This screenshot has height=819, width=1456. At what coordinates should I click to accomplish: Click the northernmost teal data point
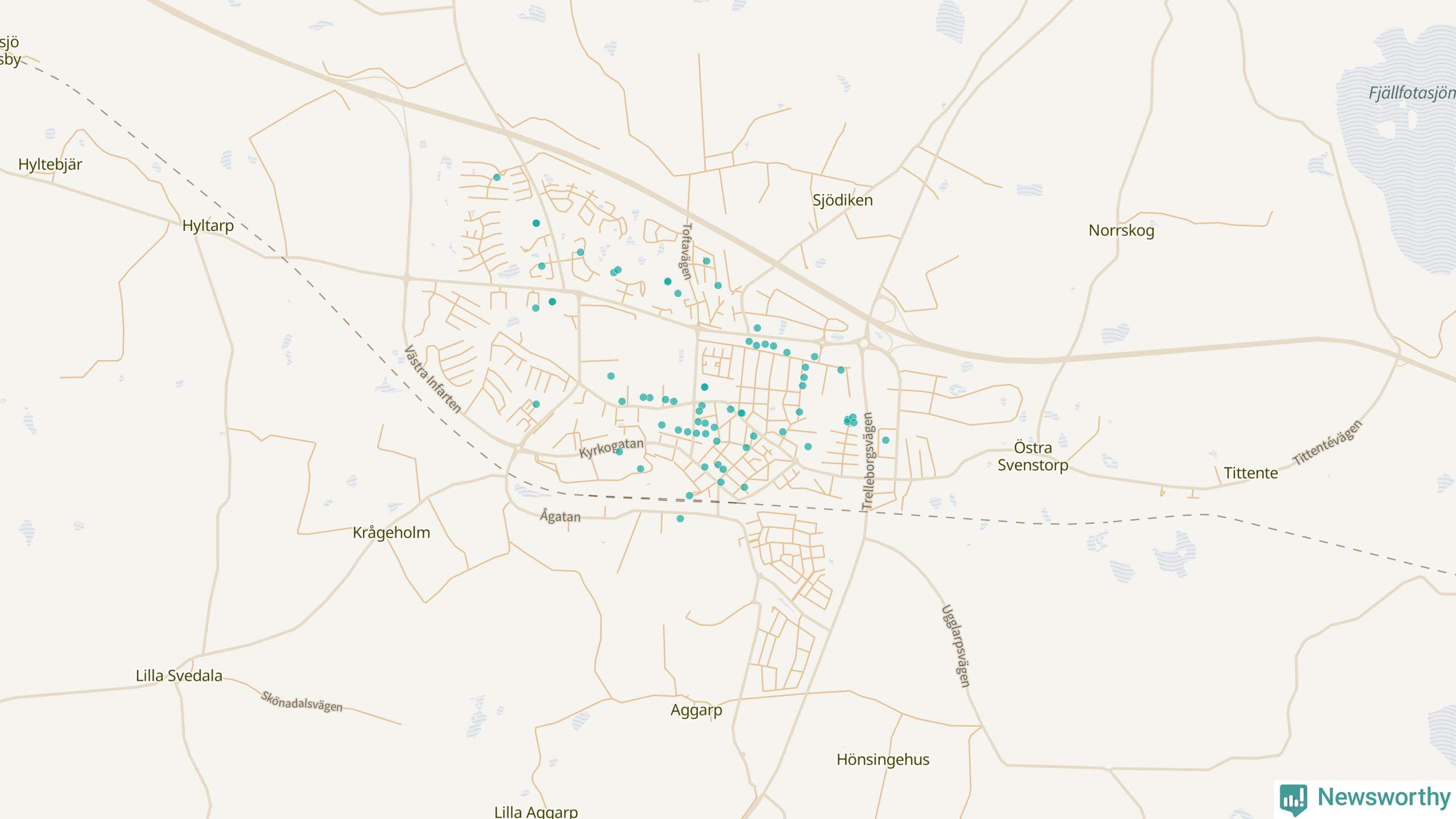497,177
